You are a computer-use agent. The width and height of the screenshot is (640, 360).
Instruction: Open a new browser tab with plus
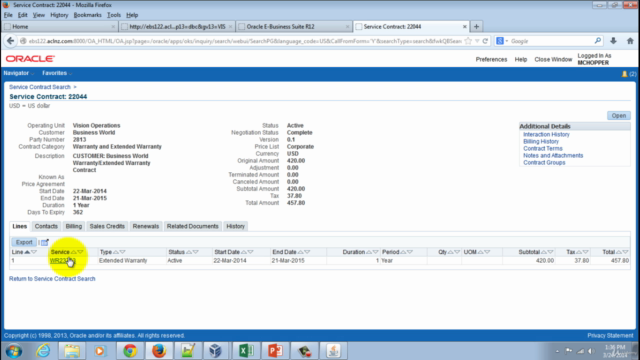click(476, 27)
